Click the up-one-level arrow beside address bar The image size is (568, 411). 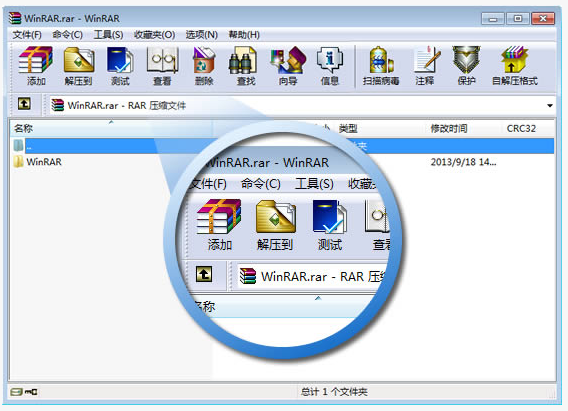pyautogui.click(x=24, y=104)
